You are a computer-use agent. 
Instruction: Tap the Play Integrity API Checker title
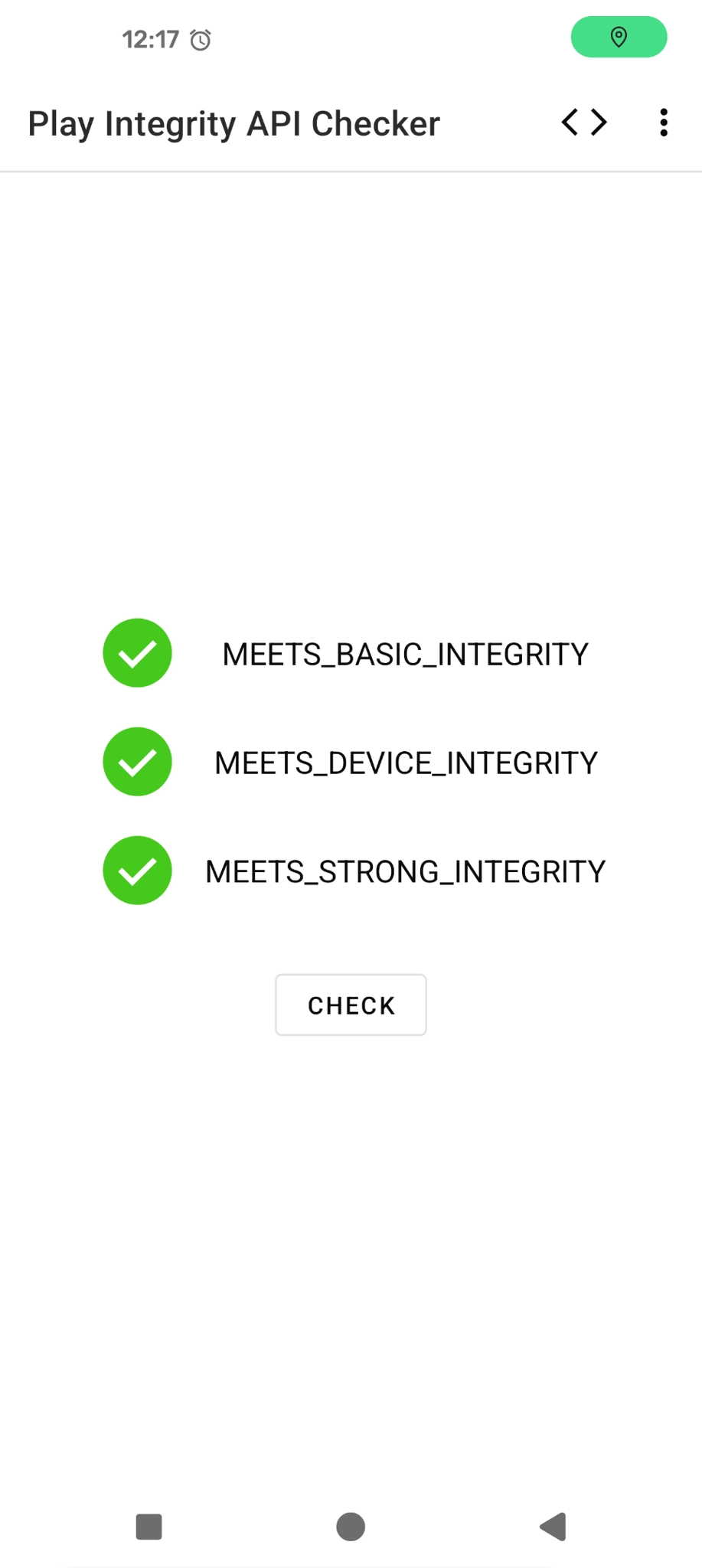(233, 124)
